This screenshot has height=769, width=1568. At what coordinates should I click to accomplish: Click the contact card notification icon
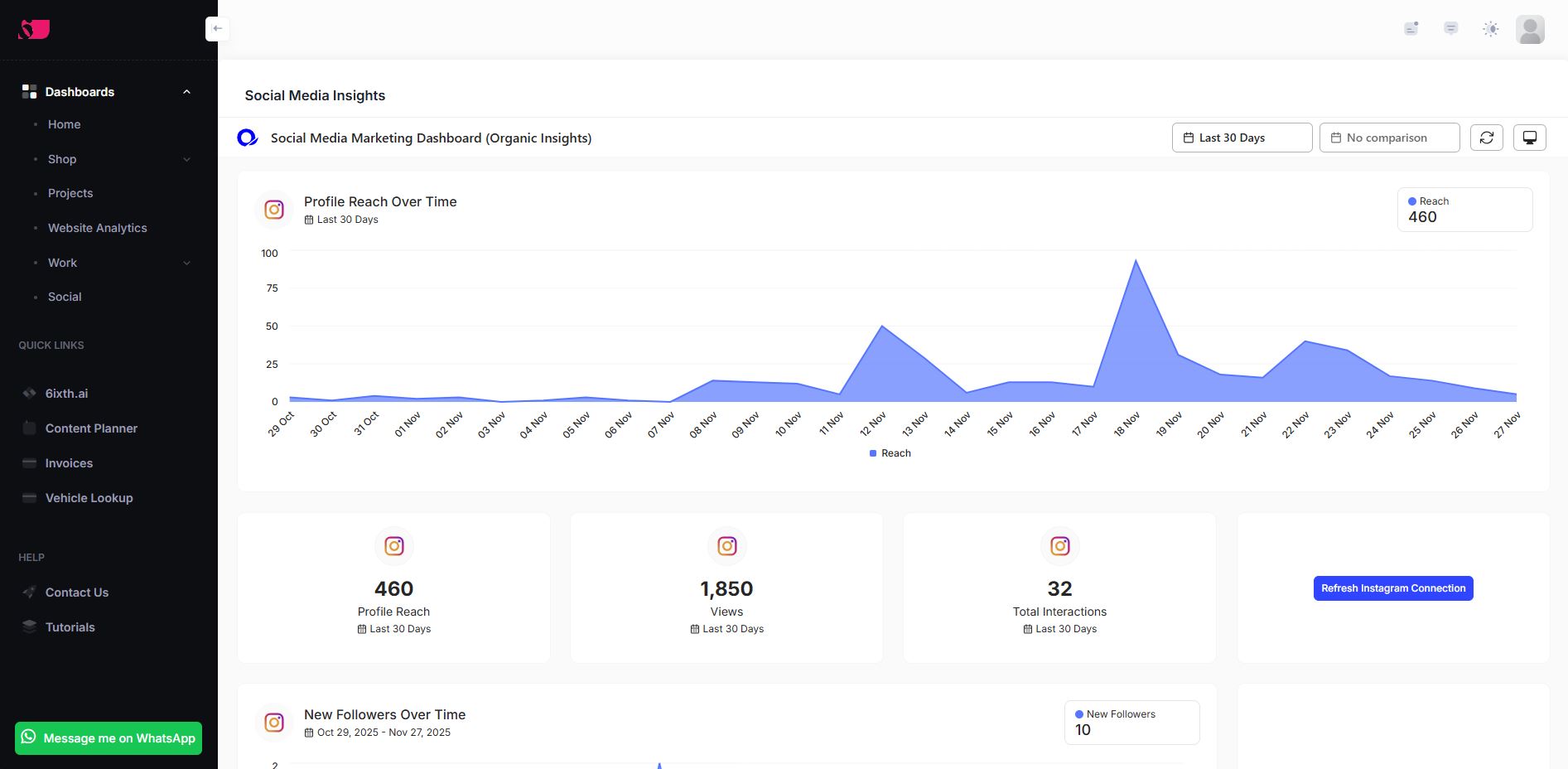click(x=1411, y=29)
